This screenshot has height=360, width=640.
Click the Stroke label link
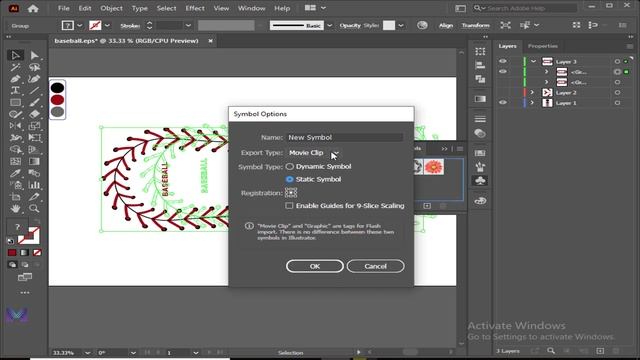tap(130, 25)
